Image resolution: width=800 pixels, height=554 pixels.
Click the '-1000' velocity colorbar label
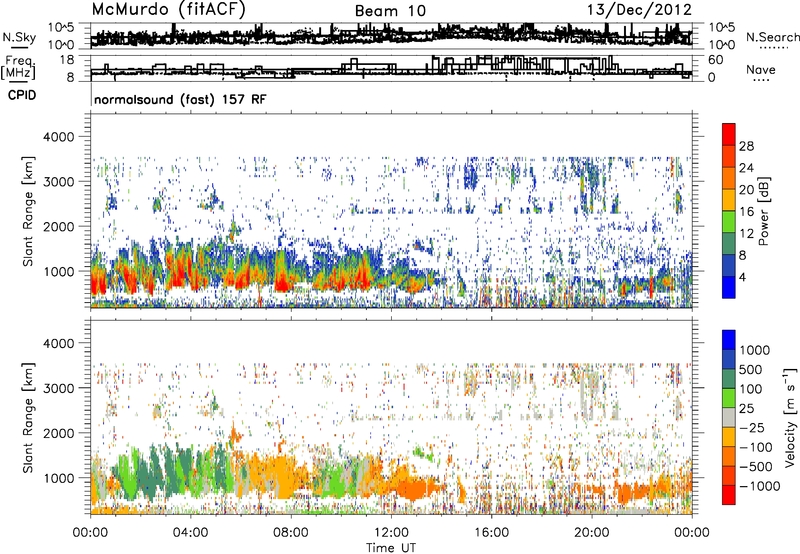tap(759, 486)
